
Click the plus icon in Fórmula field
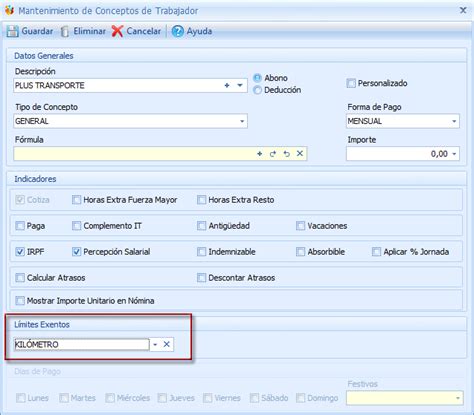pos(260,154)
